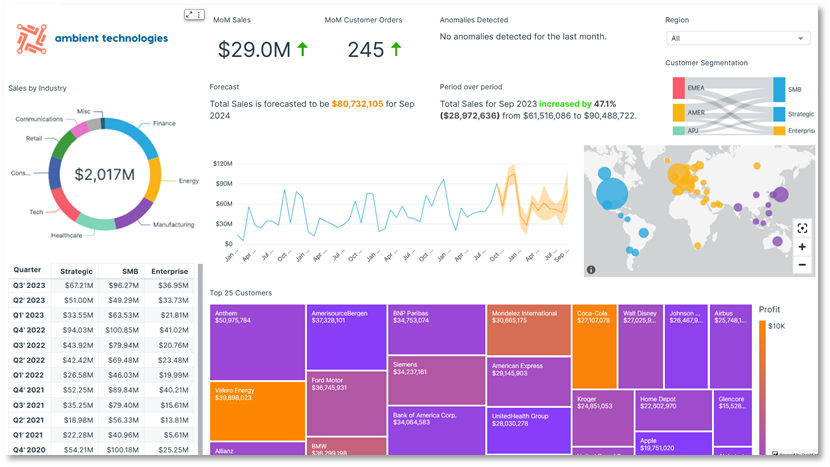The height and width of the screenshot is (467, 830).
Task: Click the Ambient Technologies logo
Action: (x=93, y=39)
